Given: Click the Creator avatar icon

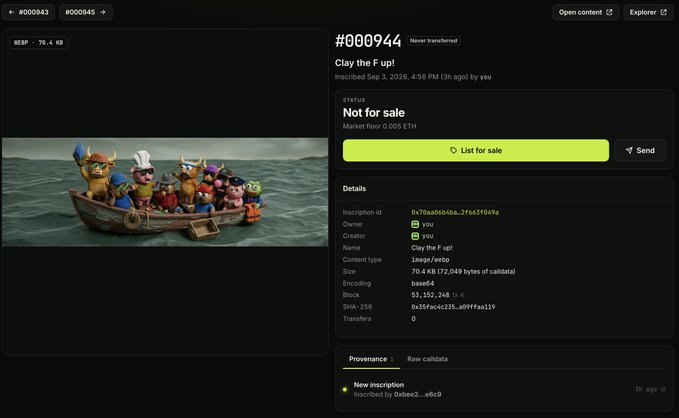Looking at the screenshot, I should (x=415, y=236).
